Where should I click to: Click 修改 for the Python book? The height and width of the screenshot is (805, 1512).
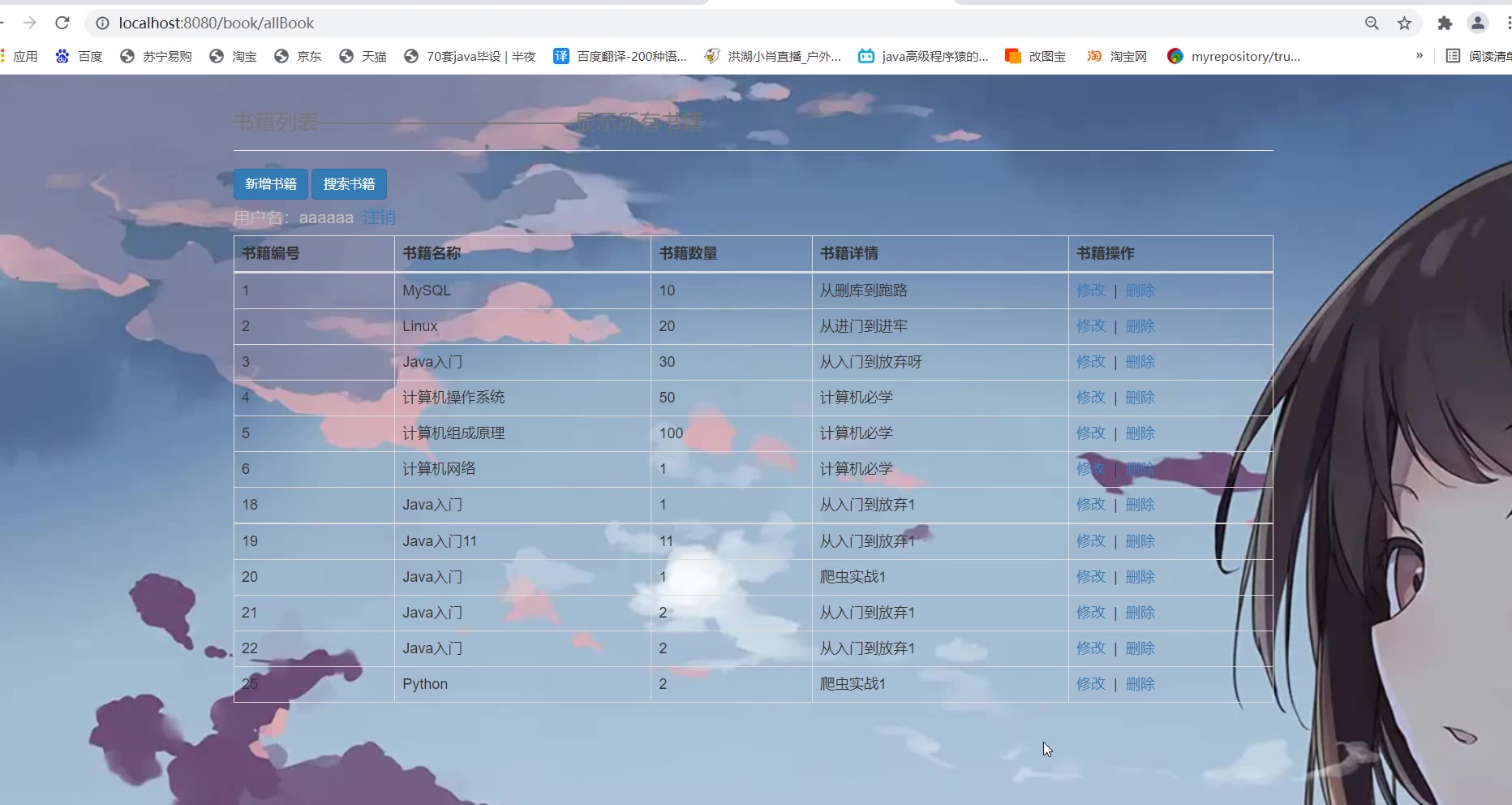[x=1091, y=684]
